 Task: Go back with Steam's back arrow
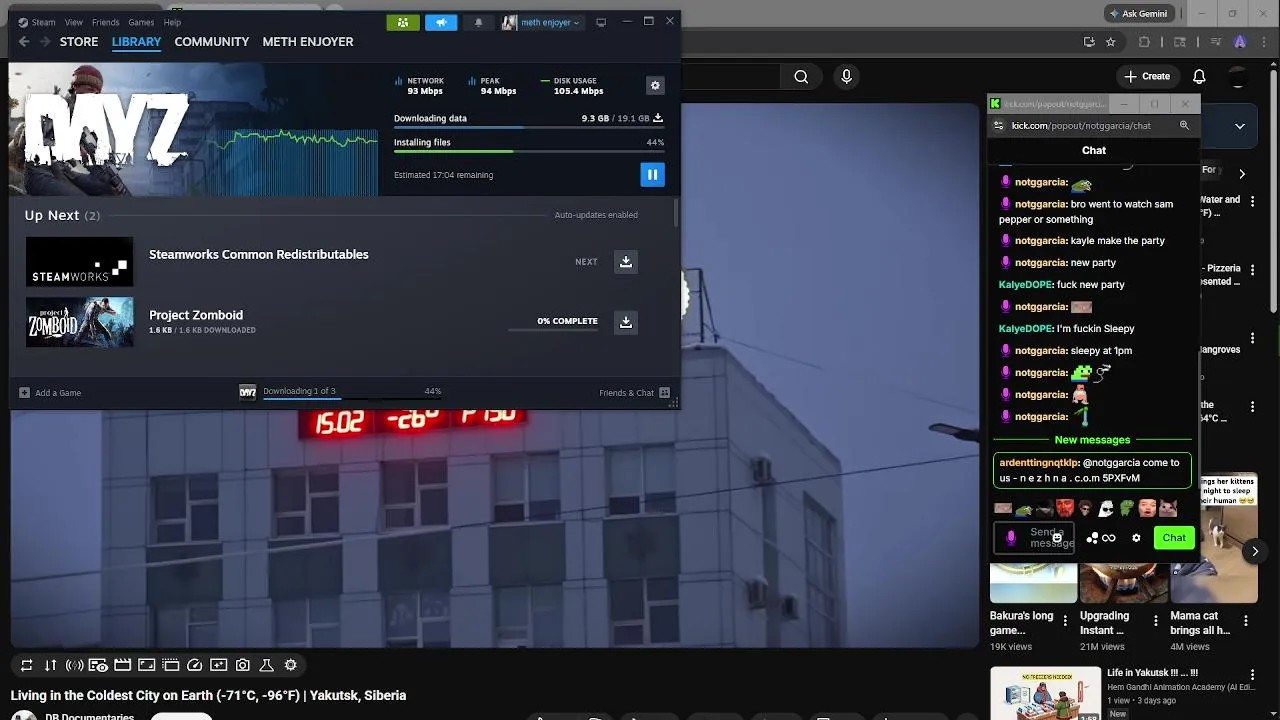24,42
